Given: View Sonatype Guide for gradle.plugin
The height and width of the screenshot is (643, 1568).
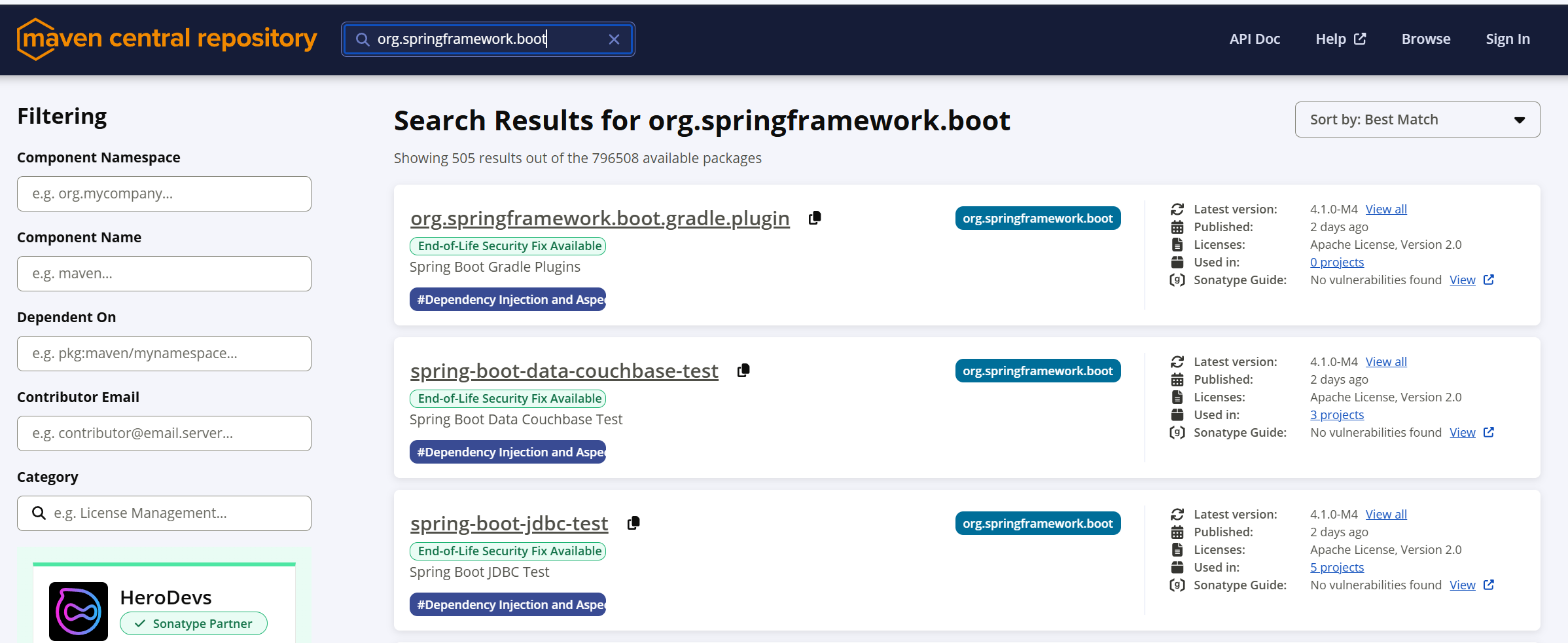Looking at the screenshot, I should coord(1463,280).
